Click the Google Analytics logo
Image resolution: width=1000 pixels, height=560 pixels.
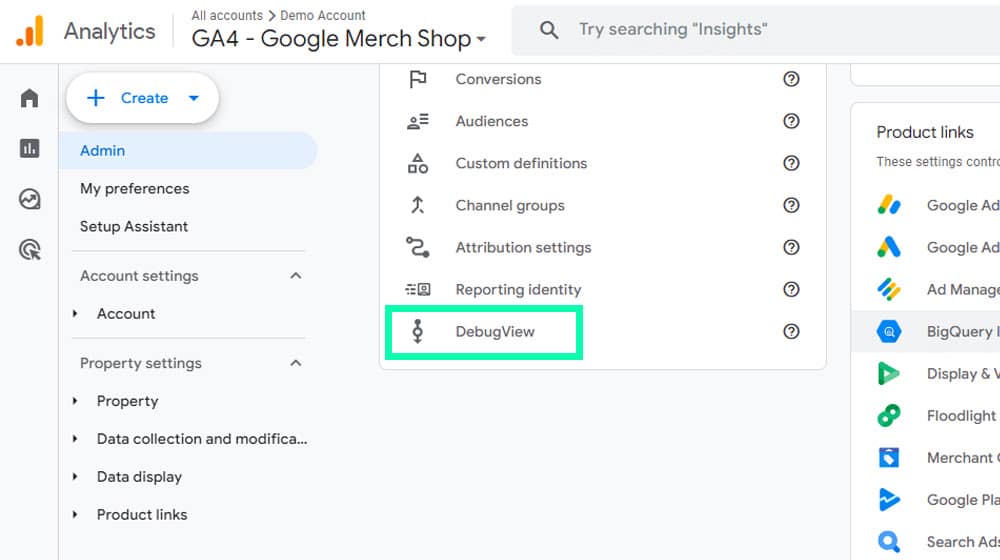pos(29,31)
